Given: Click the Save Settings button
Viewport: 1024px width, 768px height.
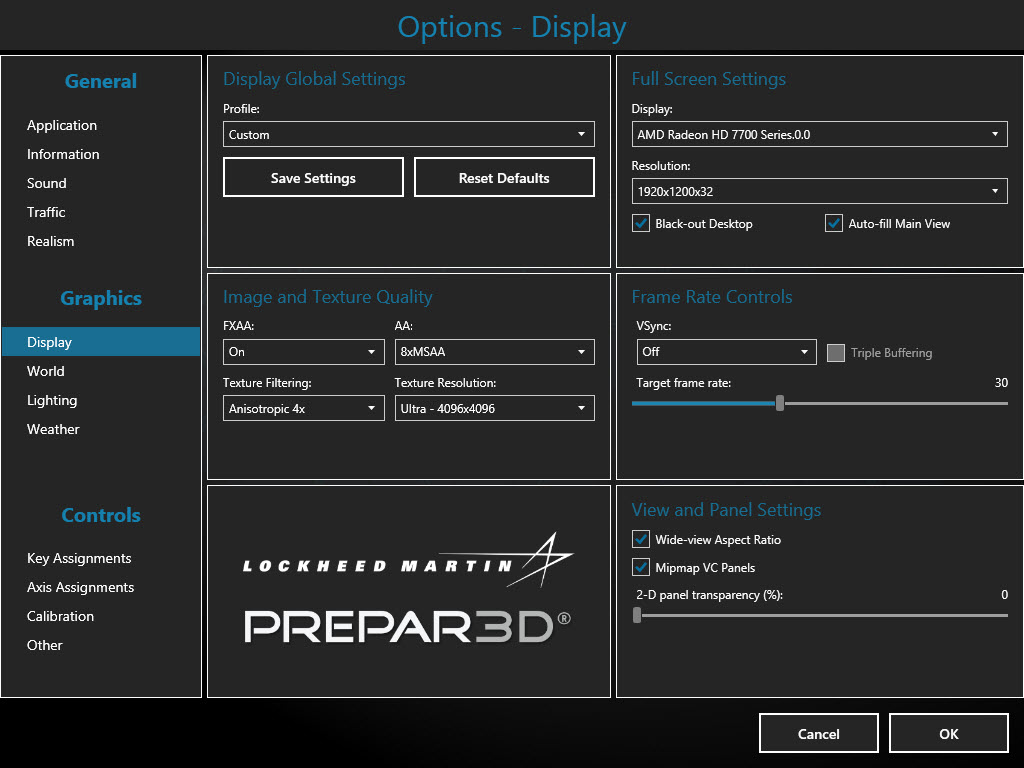Looking at the screenshot, I should (313, 178).
